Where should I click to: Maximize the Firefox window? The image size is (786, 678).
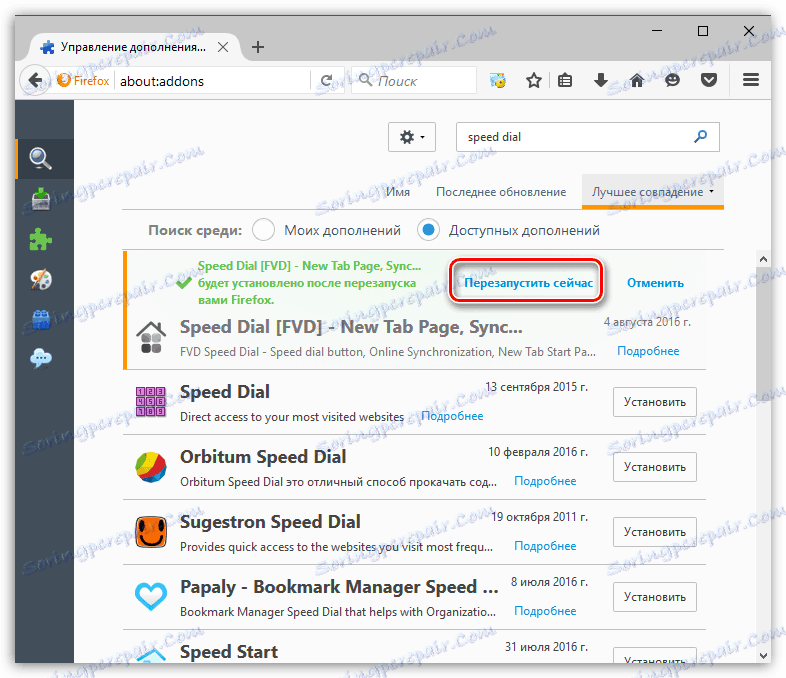(703, 31)
